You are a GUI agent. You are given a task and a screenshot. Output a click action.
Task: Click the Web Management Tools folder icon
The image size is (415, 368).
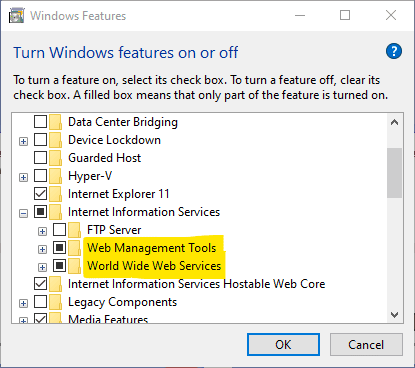[75, 248]
